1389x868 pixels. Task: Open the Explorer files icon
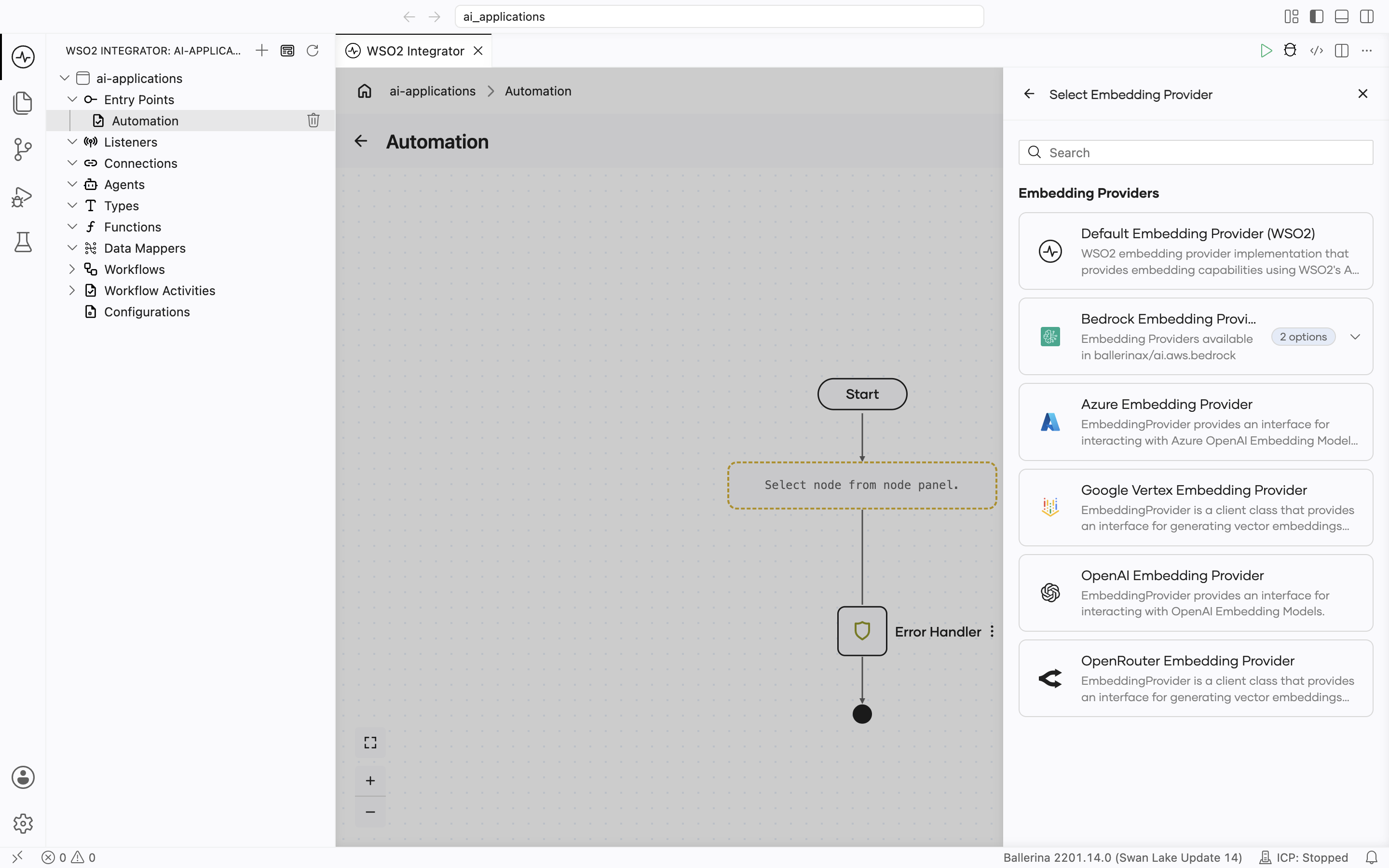(23, 103)
